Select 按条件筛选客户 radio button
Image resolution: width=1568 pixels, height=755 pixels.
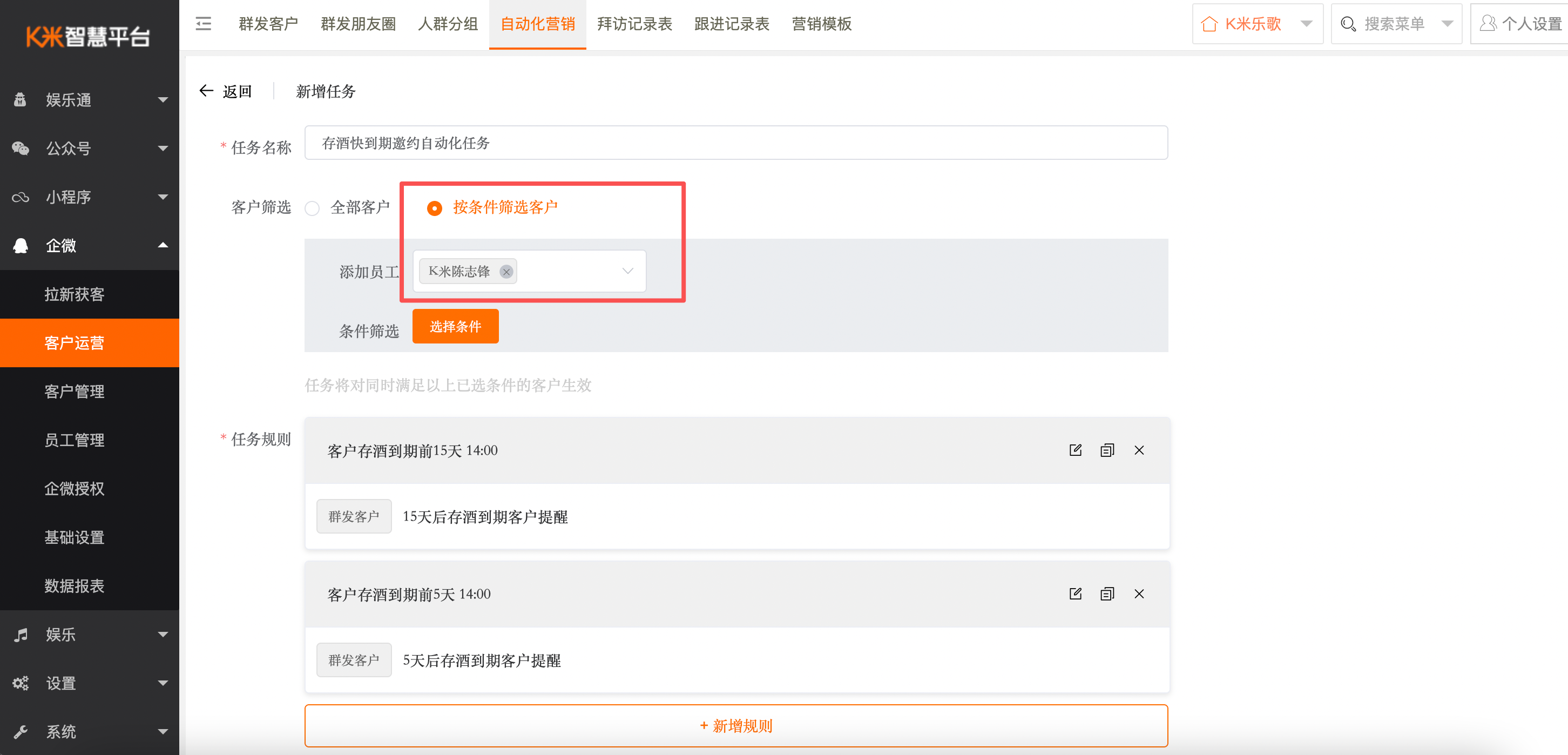click(434, 208)
